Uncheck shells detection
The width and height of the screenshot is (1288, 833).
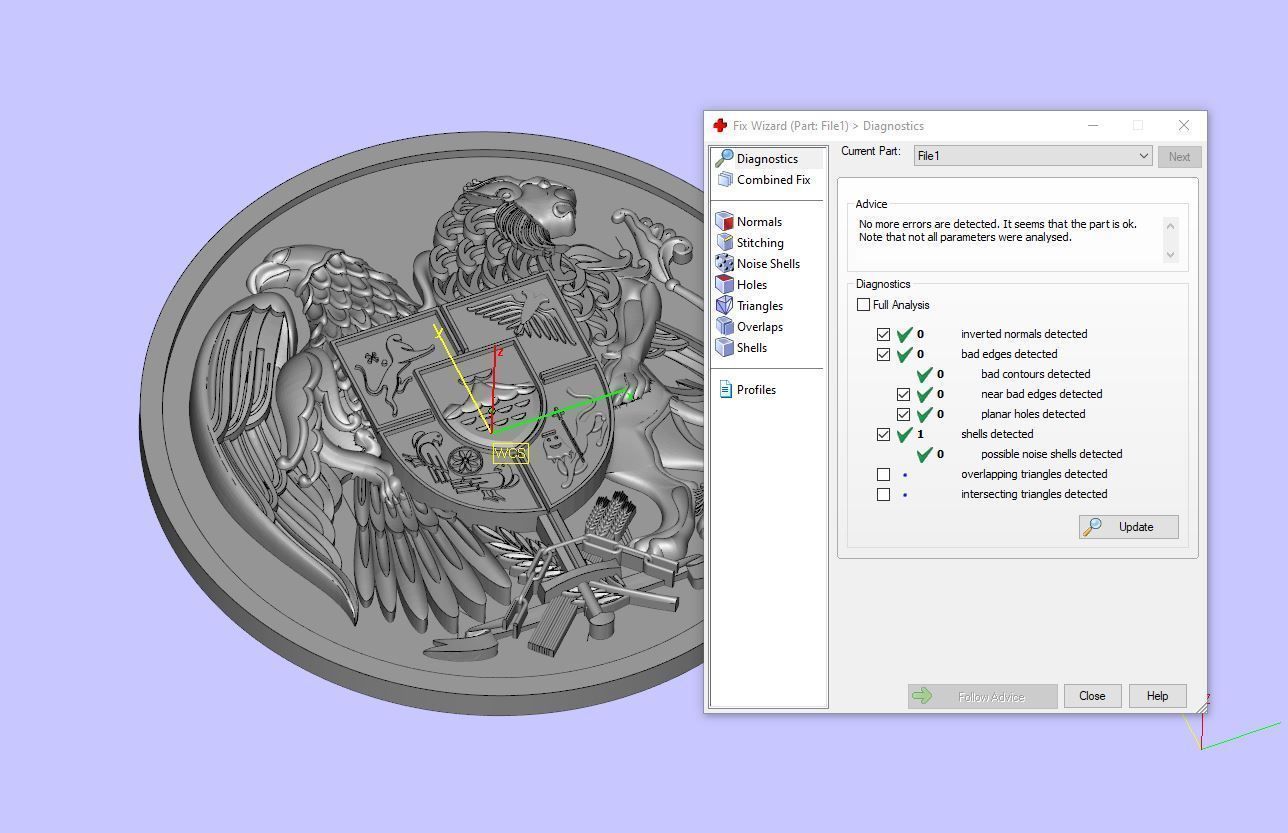pyautogui.click(x=883, y=434)
